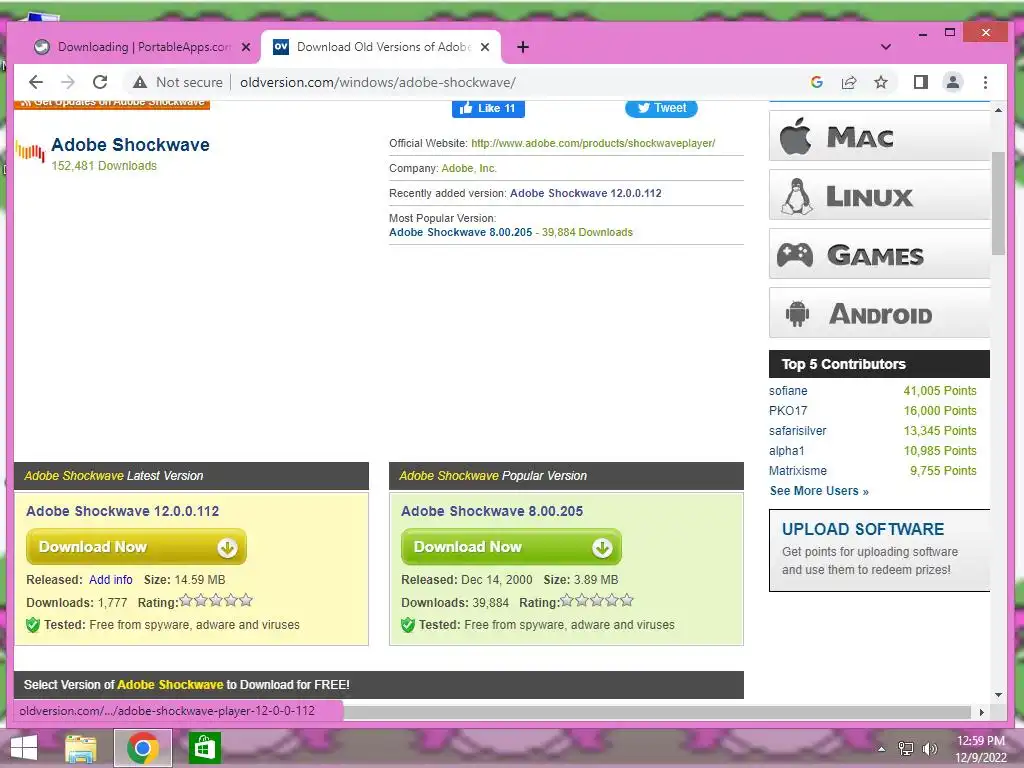The width and height of the screenshot is (1024, 768).
Task: Click the Not secure warning icon
Action: point(140,82)
